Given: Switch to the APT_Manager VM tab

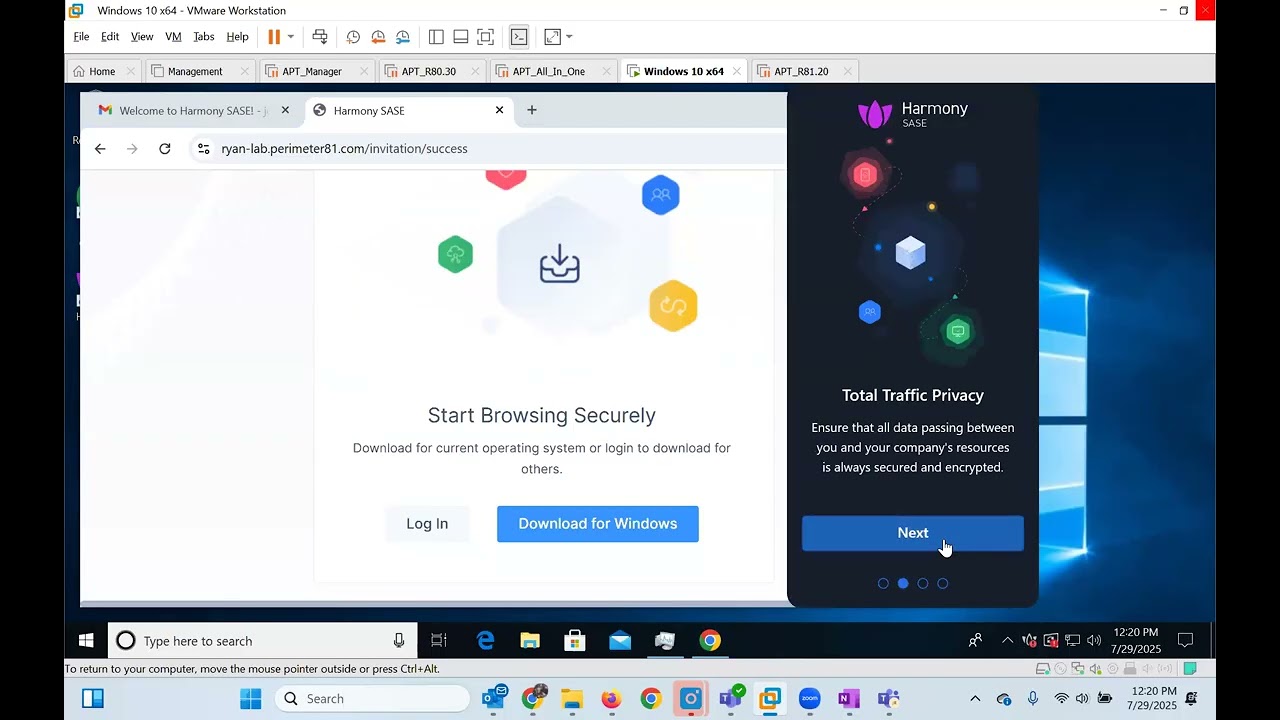Looking at the screenshot, I should (312, 71).
